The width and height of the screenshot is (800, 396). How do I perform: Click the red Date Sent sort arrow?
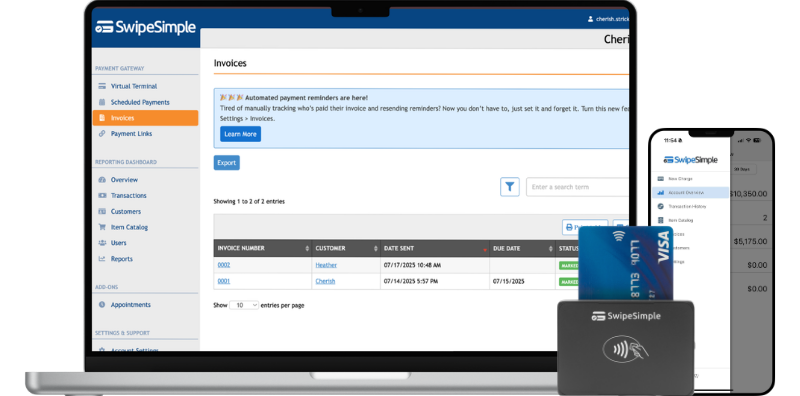coord(485,250)
